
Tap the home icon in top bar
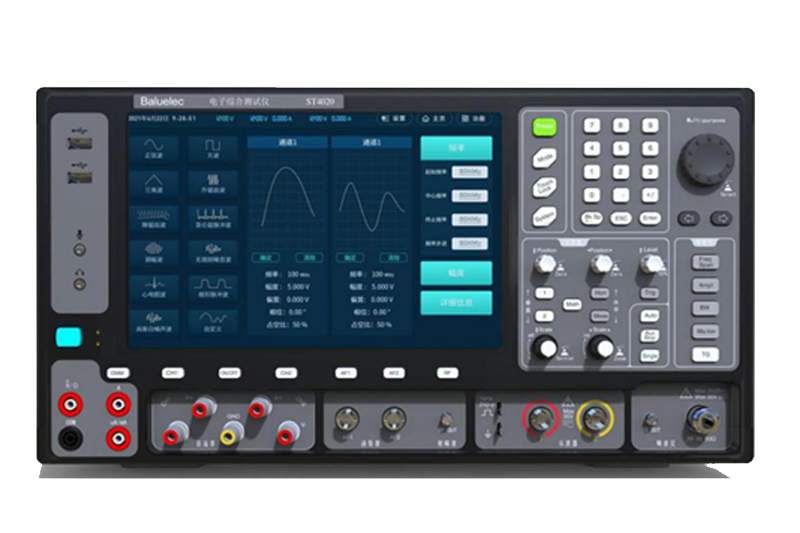pyautogui.click(x=434, y=118)
